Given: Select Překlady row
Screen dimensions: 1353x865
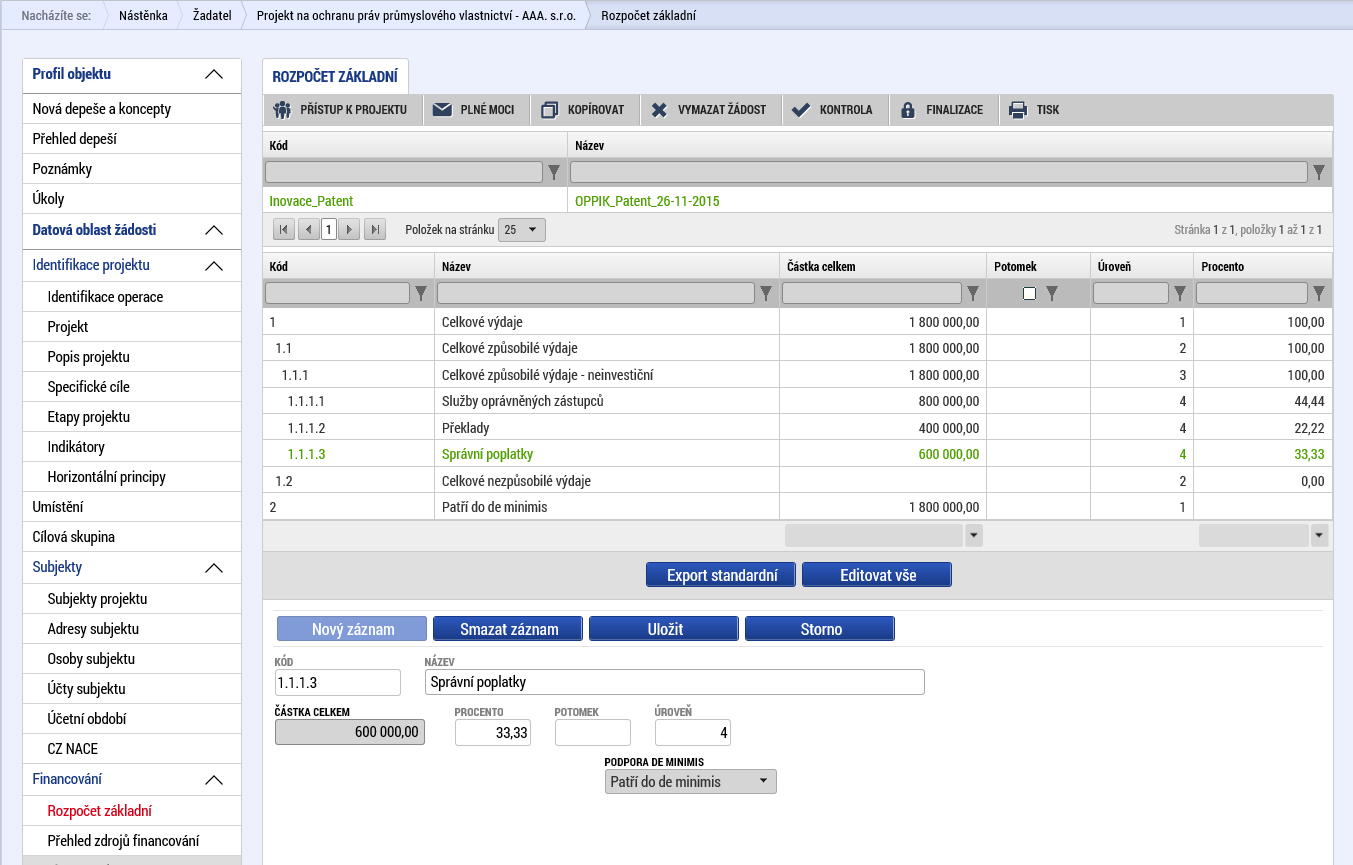Looking at the screenshot, I should click(797, 427).
